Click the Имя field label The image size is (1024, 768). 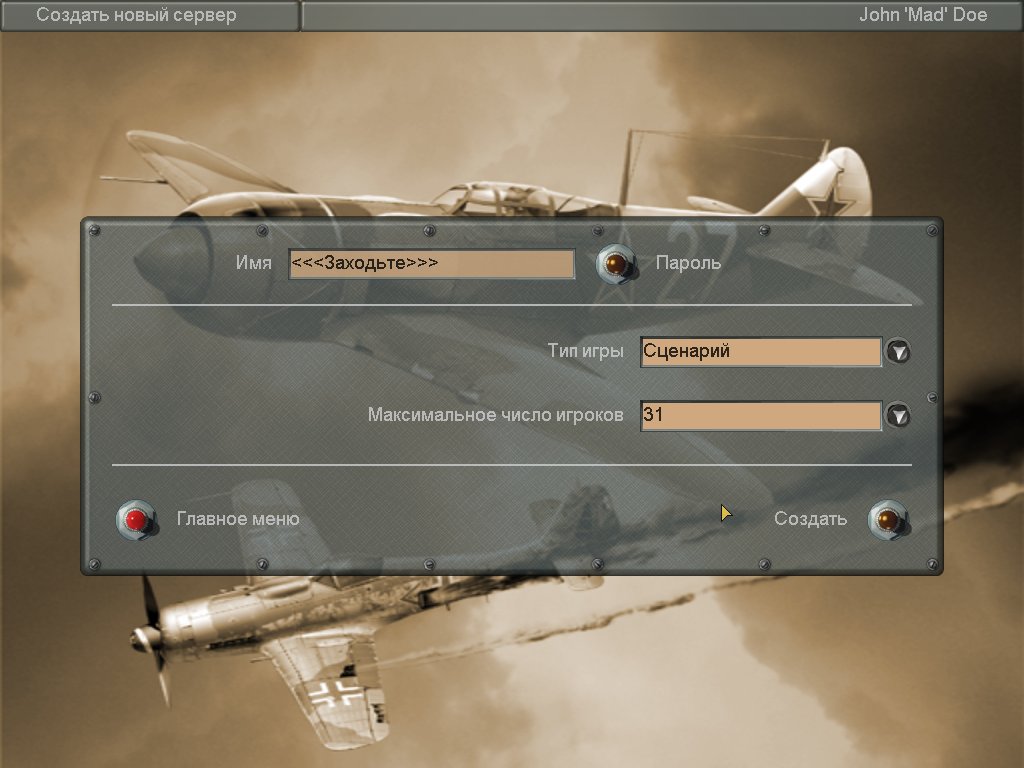coord(254,264)
